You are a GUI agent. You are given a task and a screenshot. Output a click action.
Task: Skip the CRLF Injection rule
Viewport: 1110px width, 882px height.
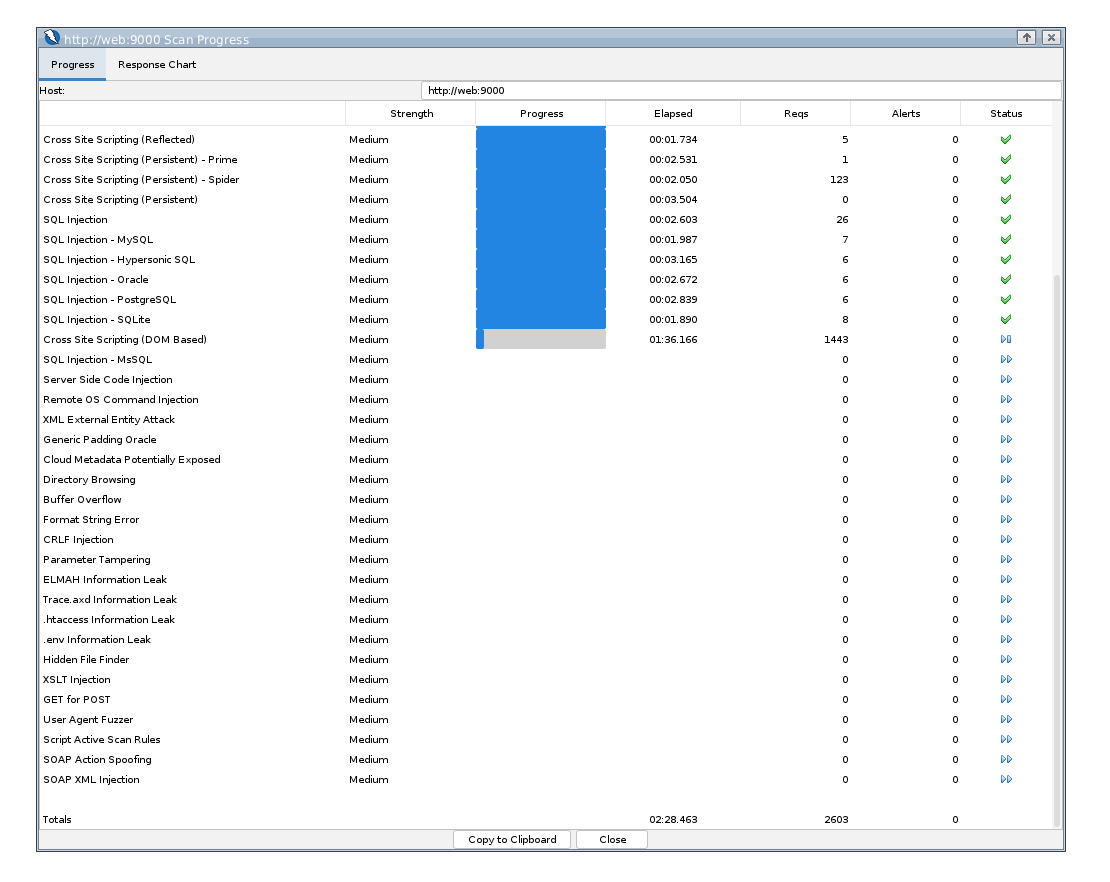(1007, 539)
